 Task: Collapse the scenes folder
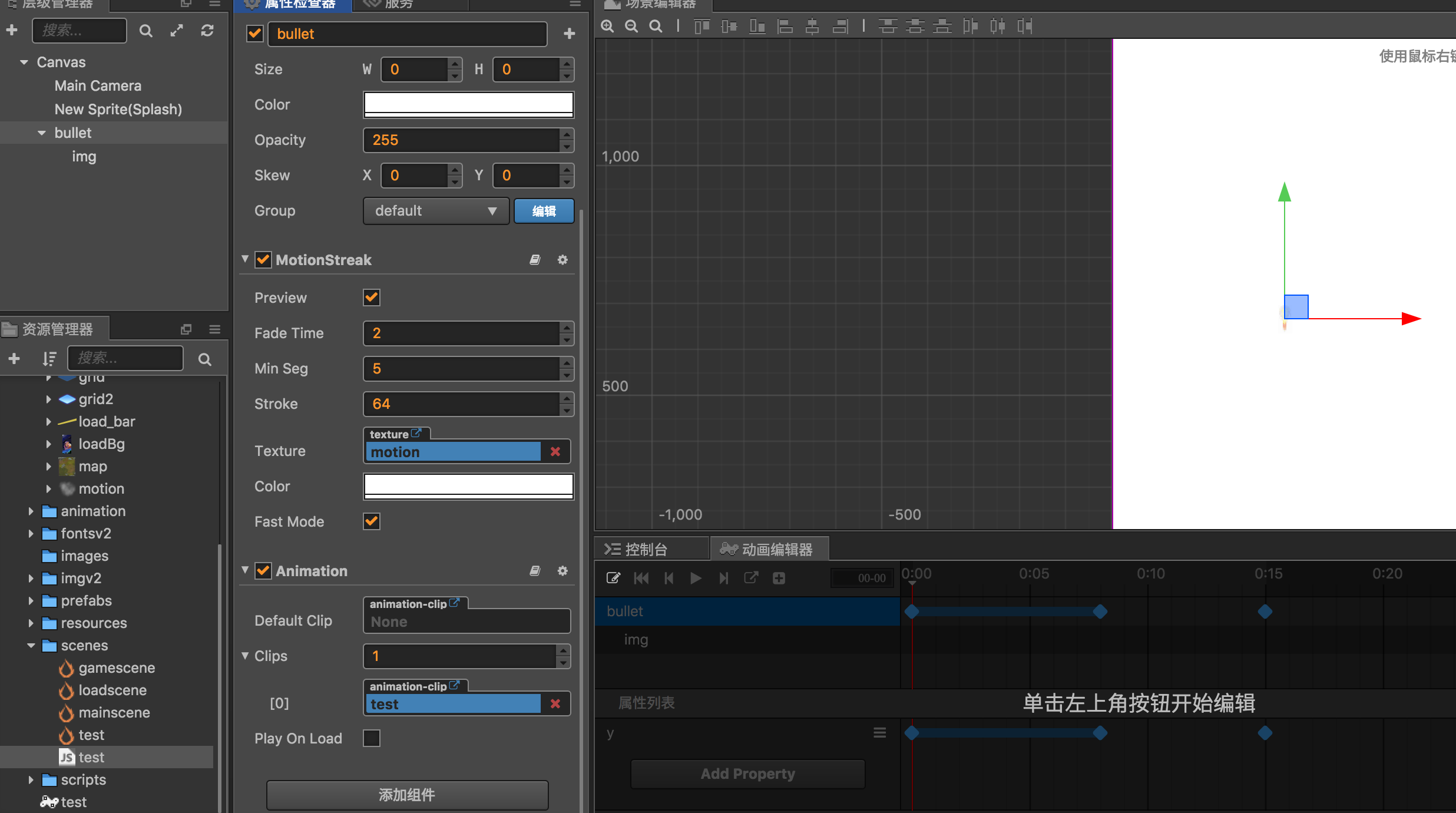[31, 646]
